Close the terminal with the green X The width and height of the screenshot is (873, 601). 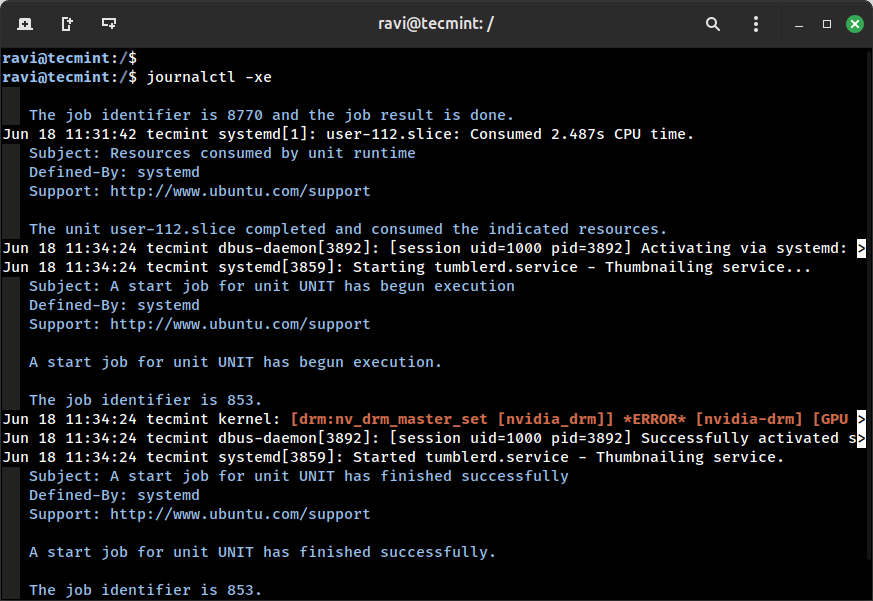pos(854,23)
